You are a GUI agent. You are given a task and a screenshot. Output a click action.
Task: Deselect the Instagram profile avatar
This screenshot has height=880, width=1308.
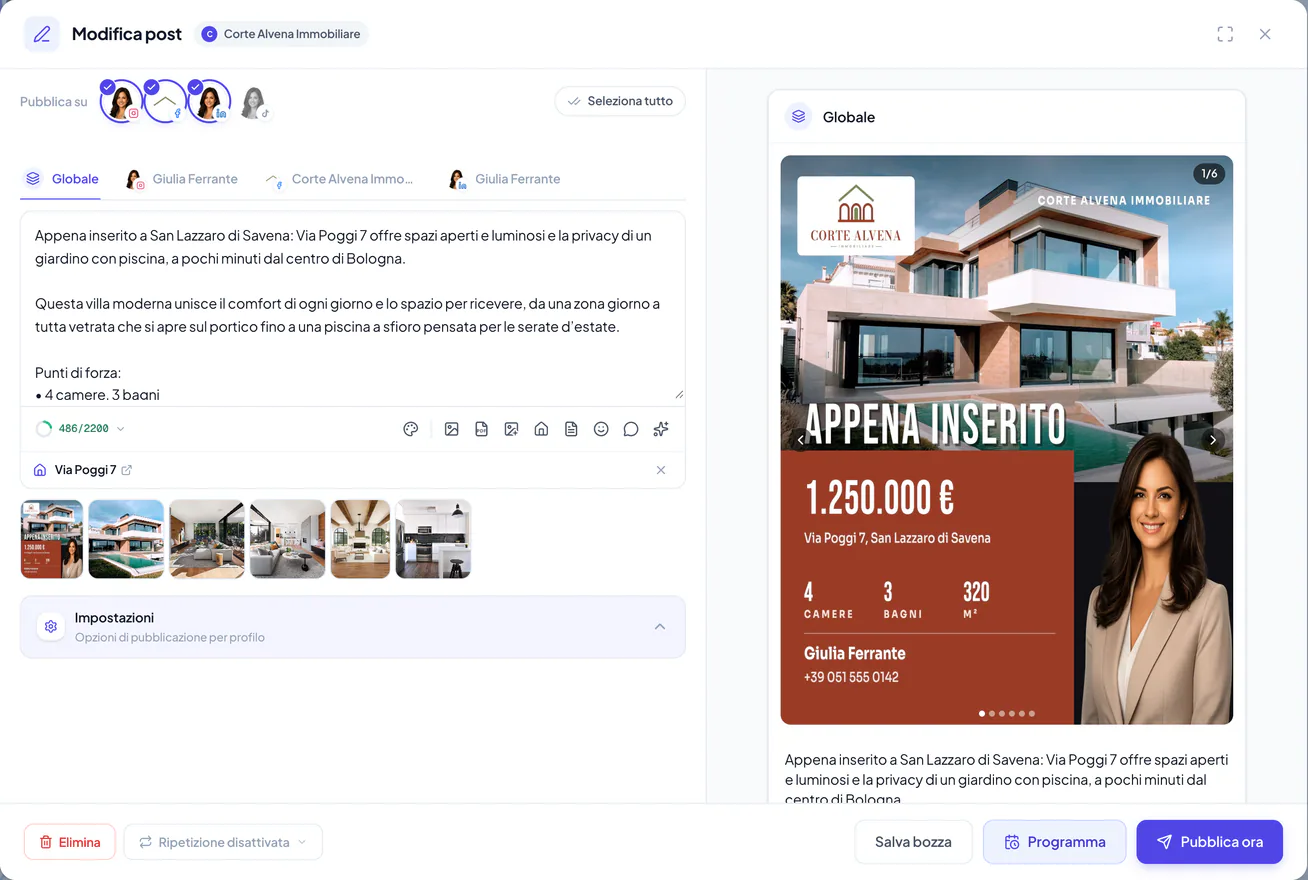(121, 101)
